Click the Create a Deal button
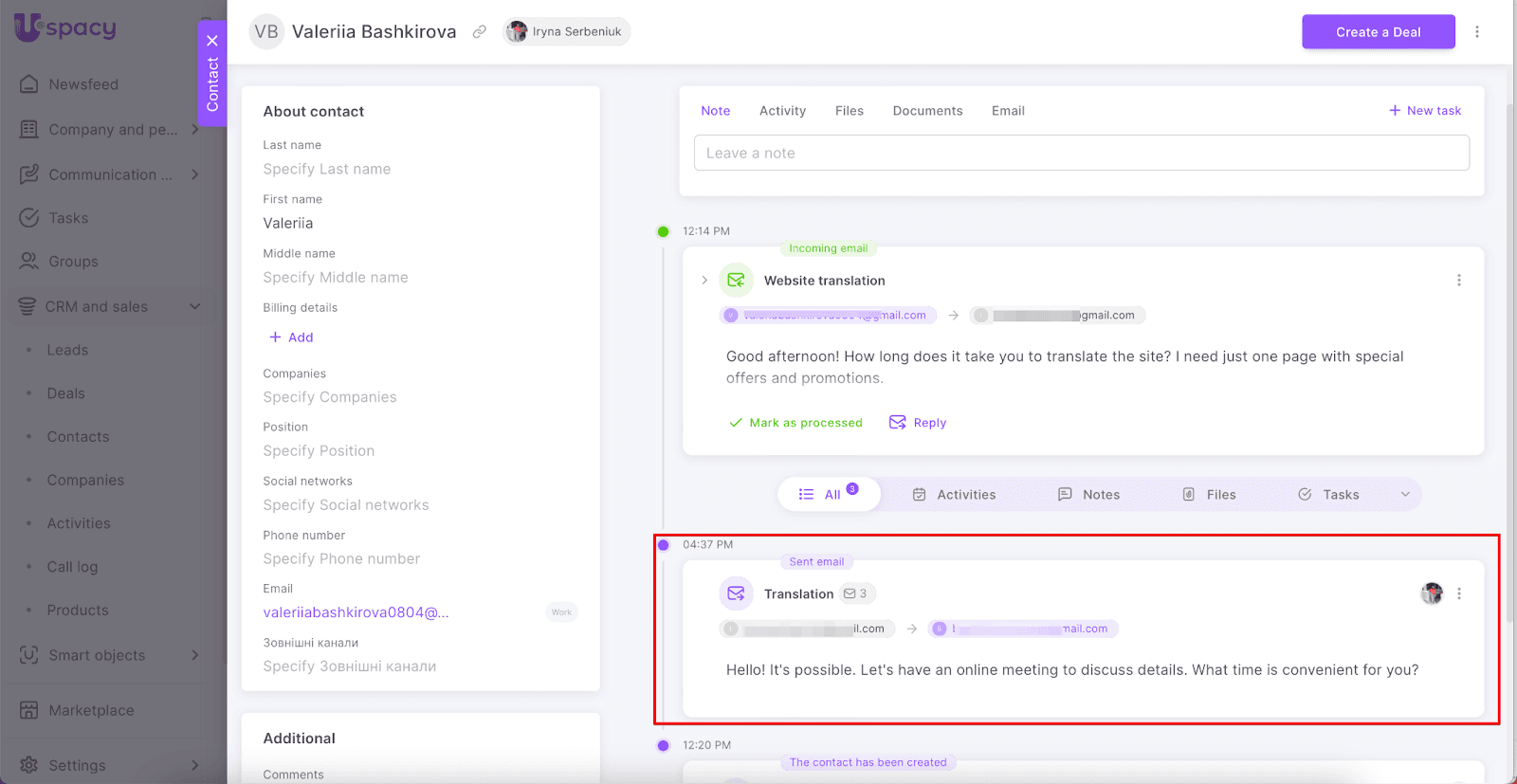This screenshot has height=784, width=1517. click(1378, 32)
